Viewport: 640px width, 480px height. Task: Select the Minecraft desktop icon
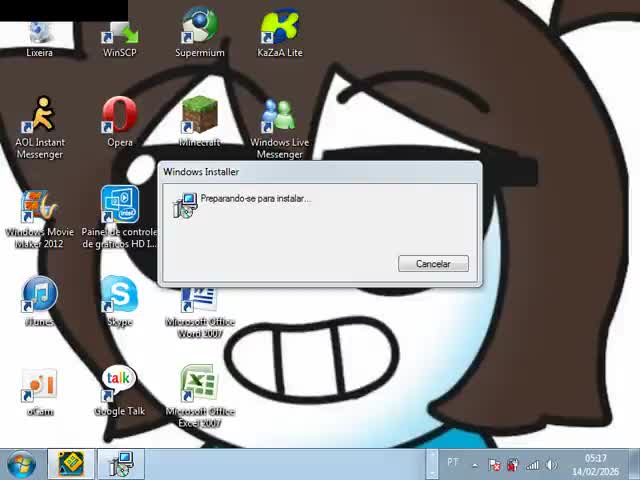[x=200, y=116]
